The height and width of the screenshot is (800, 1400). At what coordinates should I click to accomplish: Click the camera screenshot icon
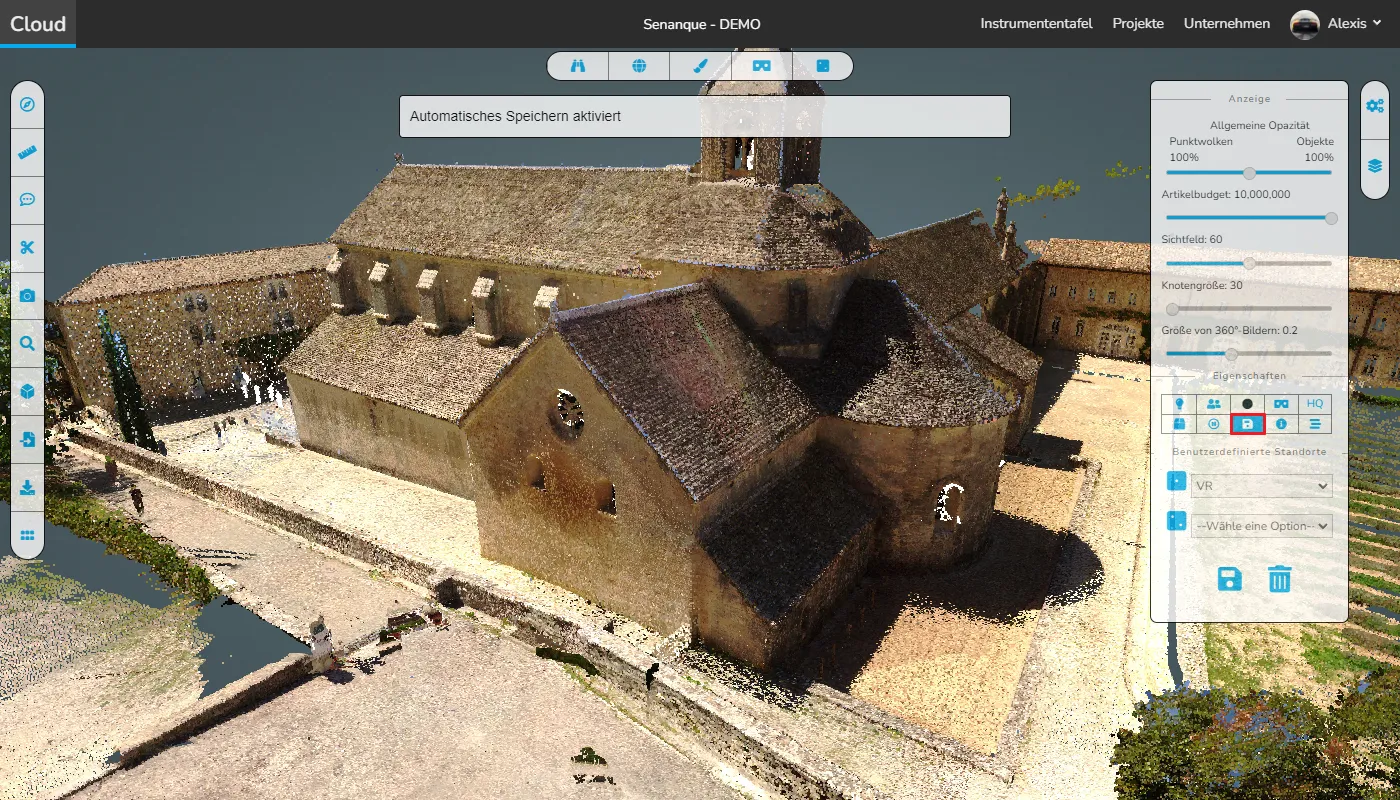[27, 296]
